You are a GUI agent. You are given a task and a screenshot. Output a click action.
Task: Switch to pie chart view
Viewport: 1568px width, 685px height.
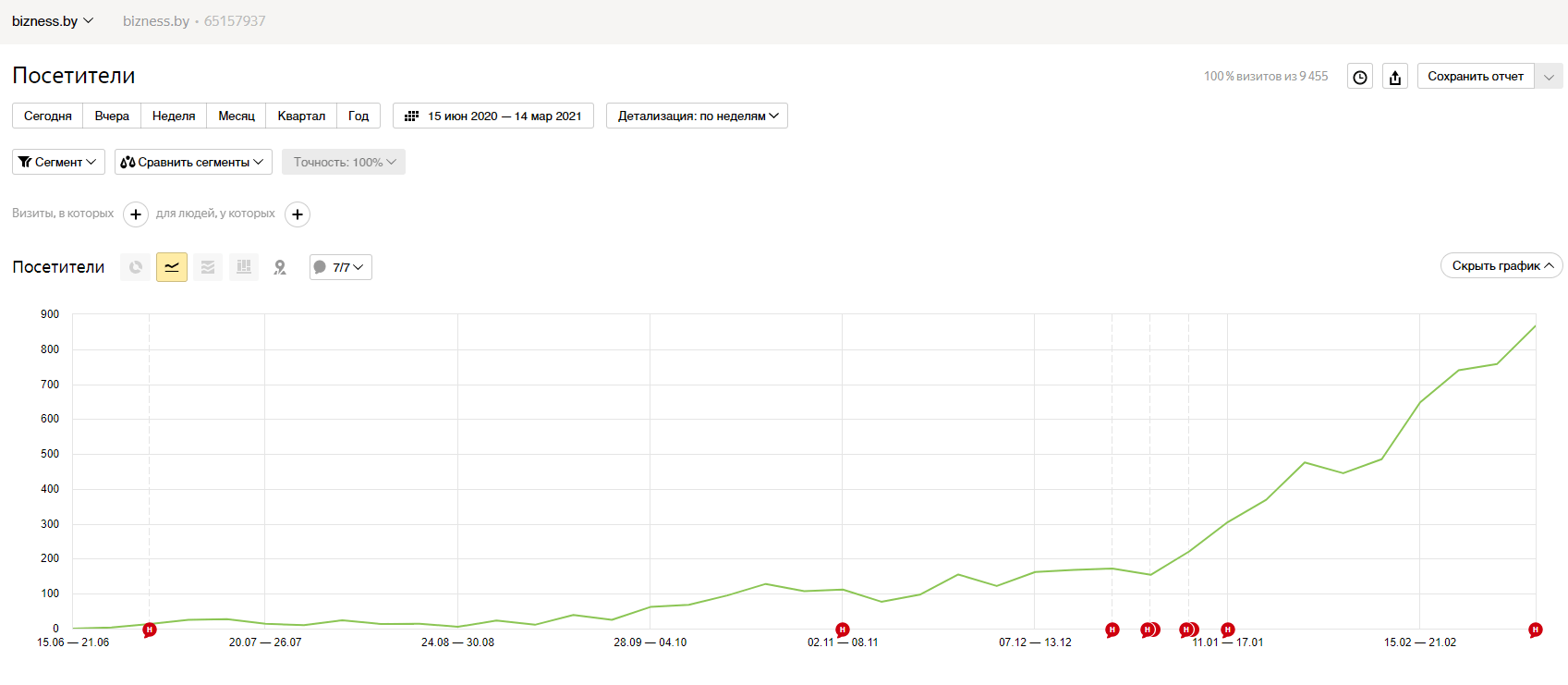(x=136, y=267)
